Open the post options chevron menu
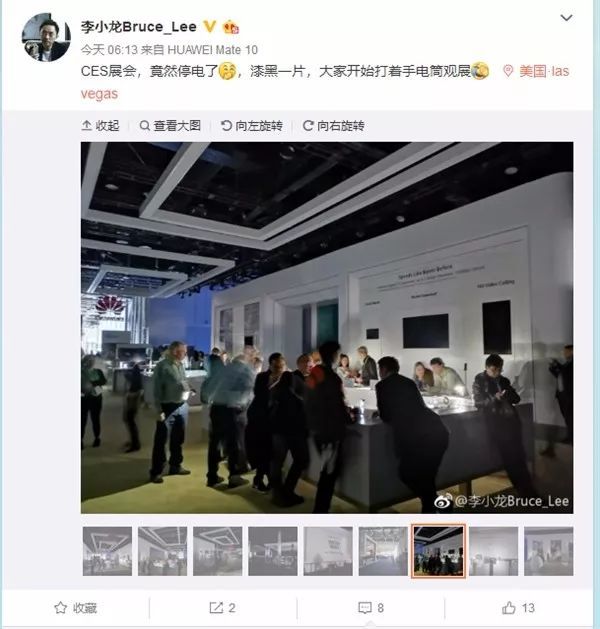The height and width of the screenshot is (629, 600). tap(566, 18)
